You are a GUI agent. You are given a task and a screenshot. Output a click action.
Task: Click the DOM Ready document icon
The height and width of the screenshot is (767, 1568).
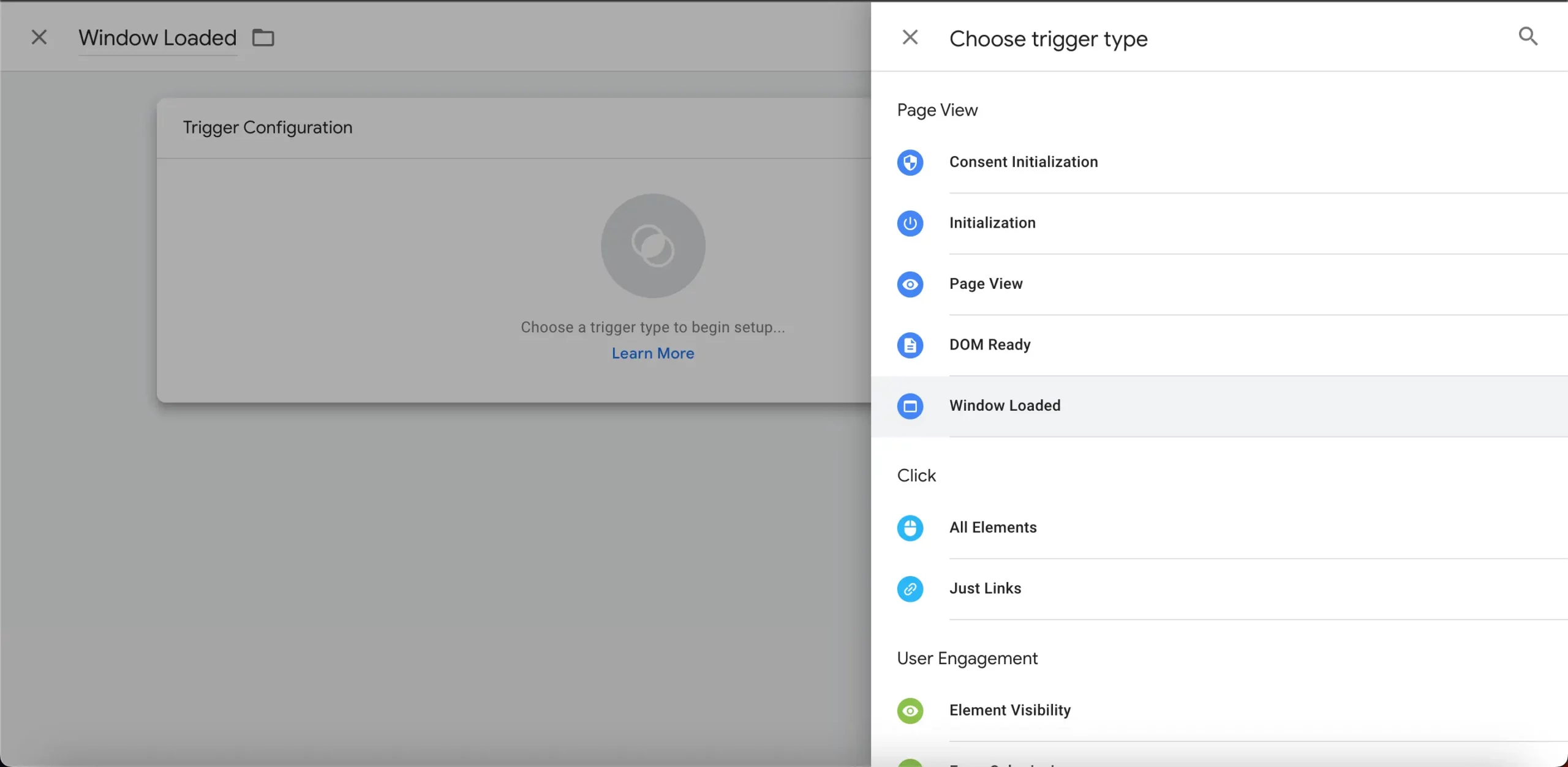click(x=910, y=345)
